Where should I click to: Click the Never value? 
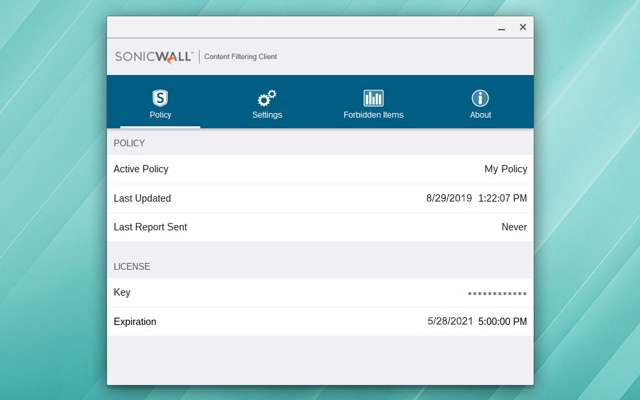point(514,227)
